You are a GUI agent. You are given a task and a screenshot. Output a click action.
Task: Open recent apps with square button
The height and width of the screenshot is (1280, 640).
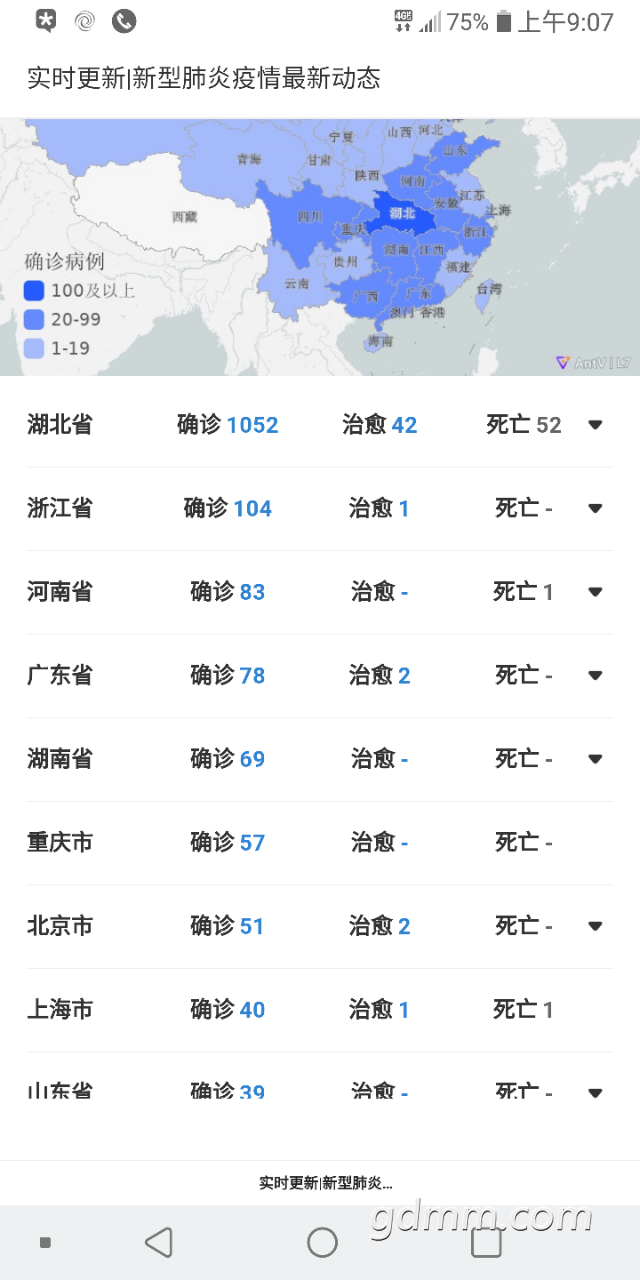coord(486,1242)
